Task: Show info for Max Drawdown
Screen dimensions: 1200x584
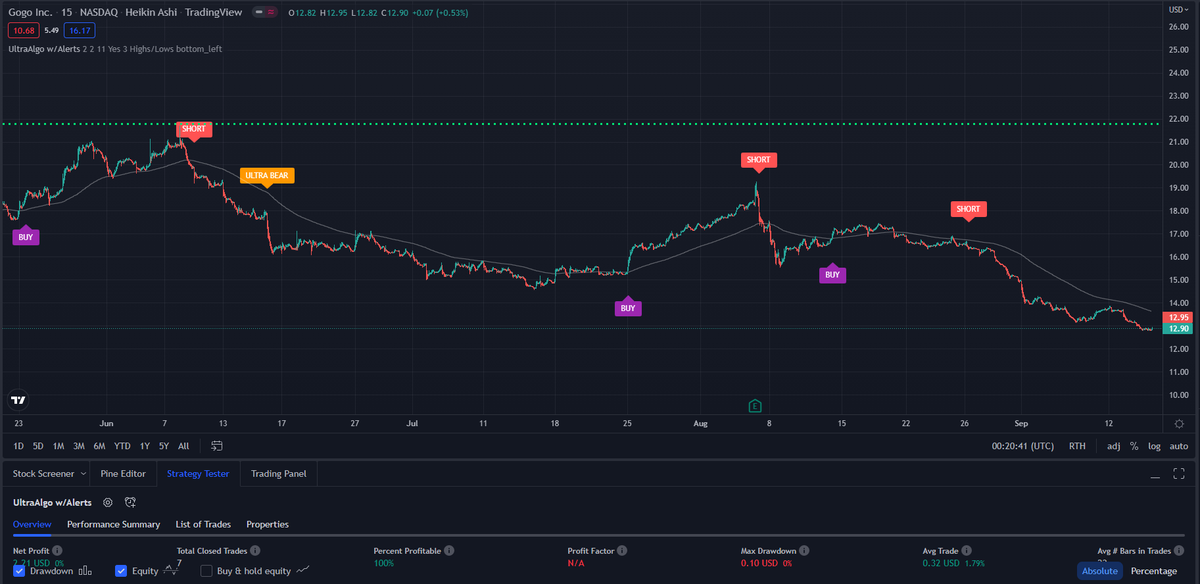Action: pos(804,551)
